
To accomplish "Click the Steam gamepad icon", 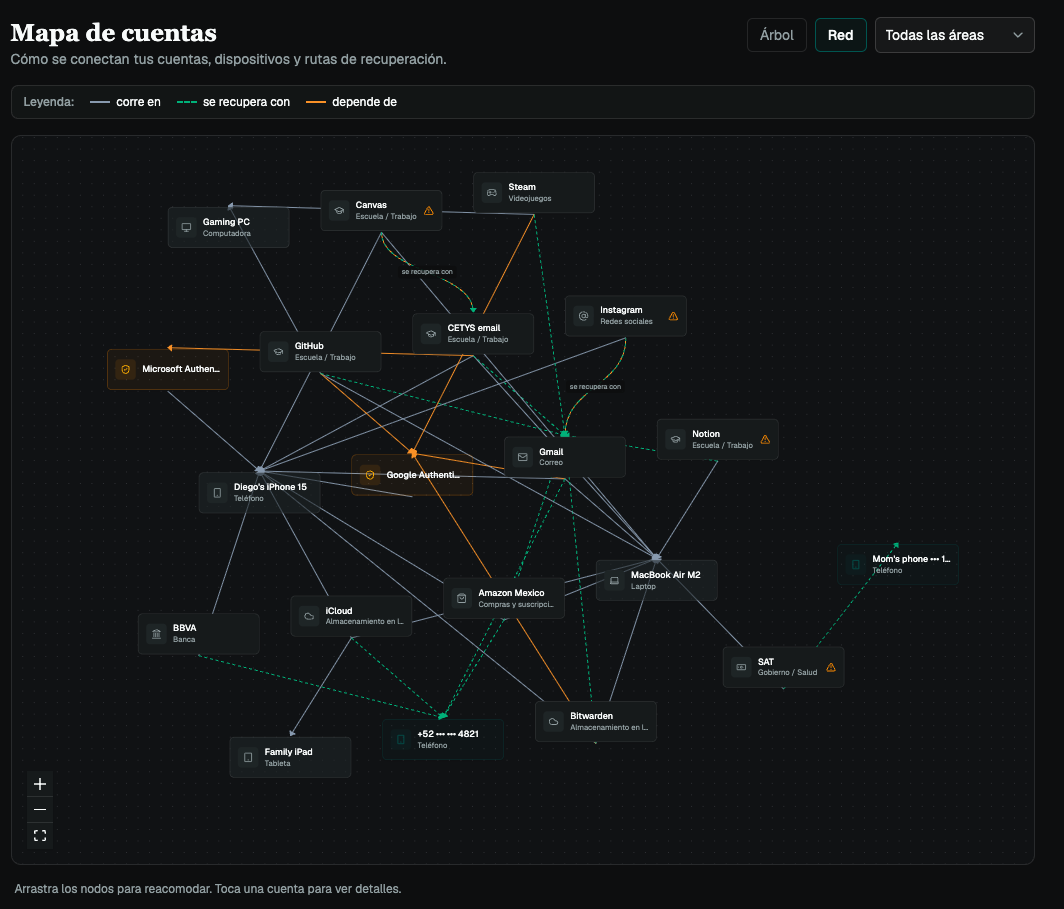I will click(x=491, y=193).
